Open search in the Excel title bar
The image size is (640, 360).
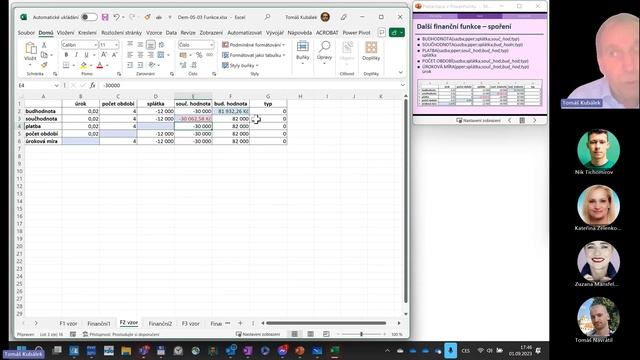click(267, 17)
